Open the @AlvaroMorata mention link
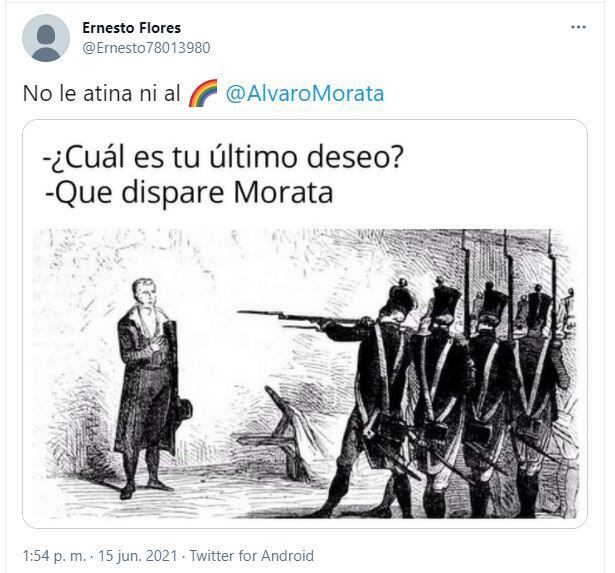Screen dimensions: 615x573 coord(305,94)
